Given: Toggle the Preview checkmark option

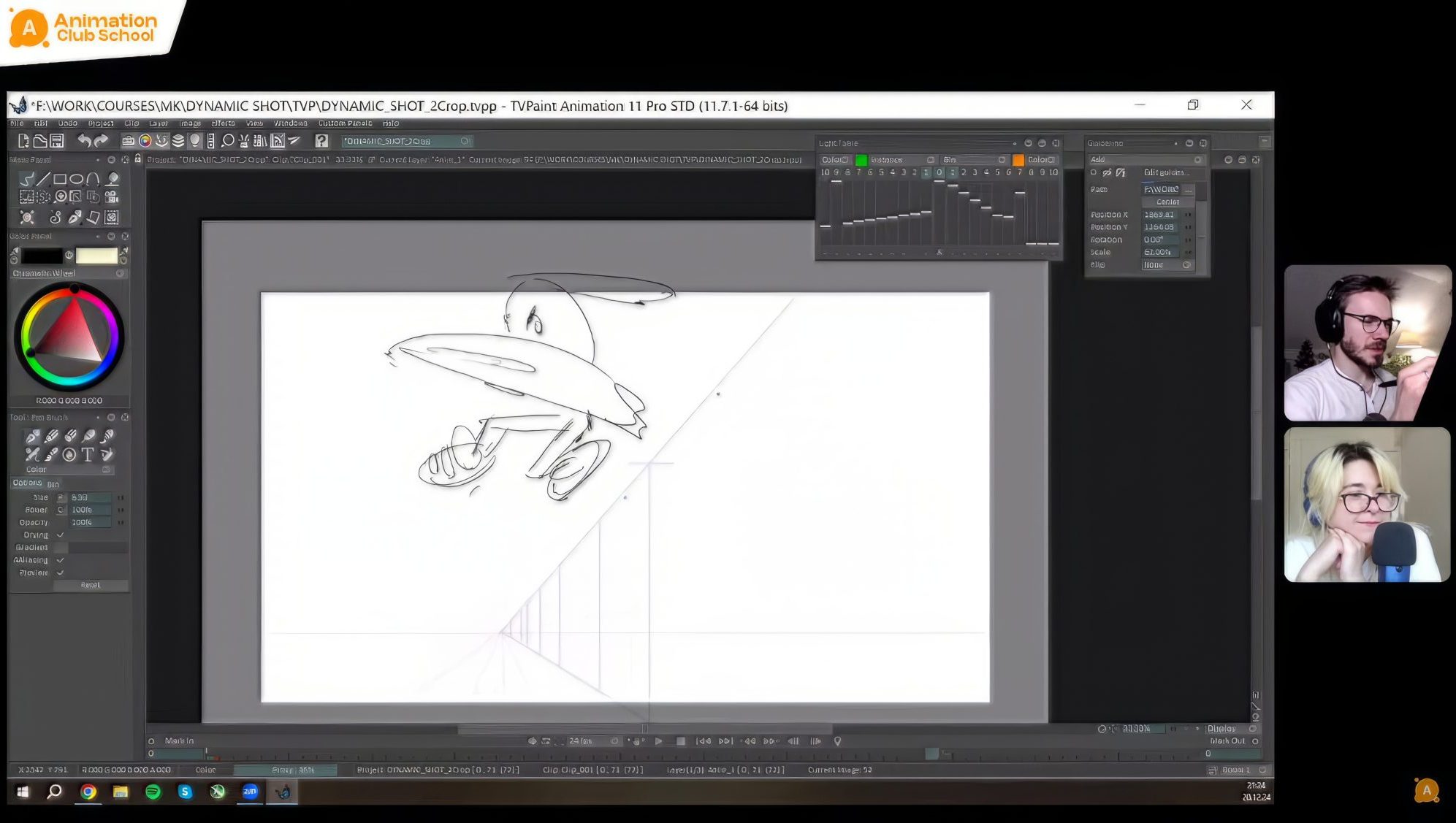Looking at the screenshot, I should tap(61, 573).
